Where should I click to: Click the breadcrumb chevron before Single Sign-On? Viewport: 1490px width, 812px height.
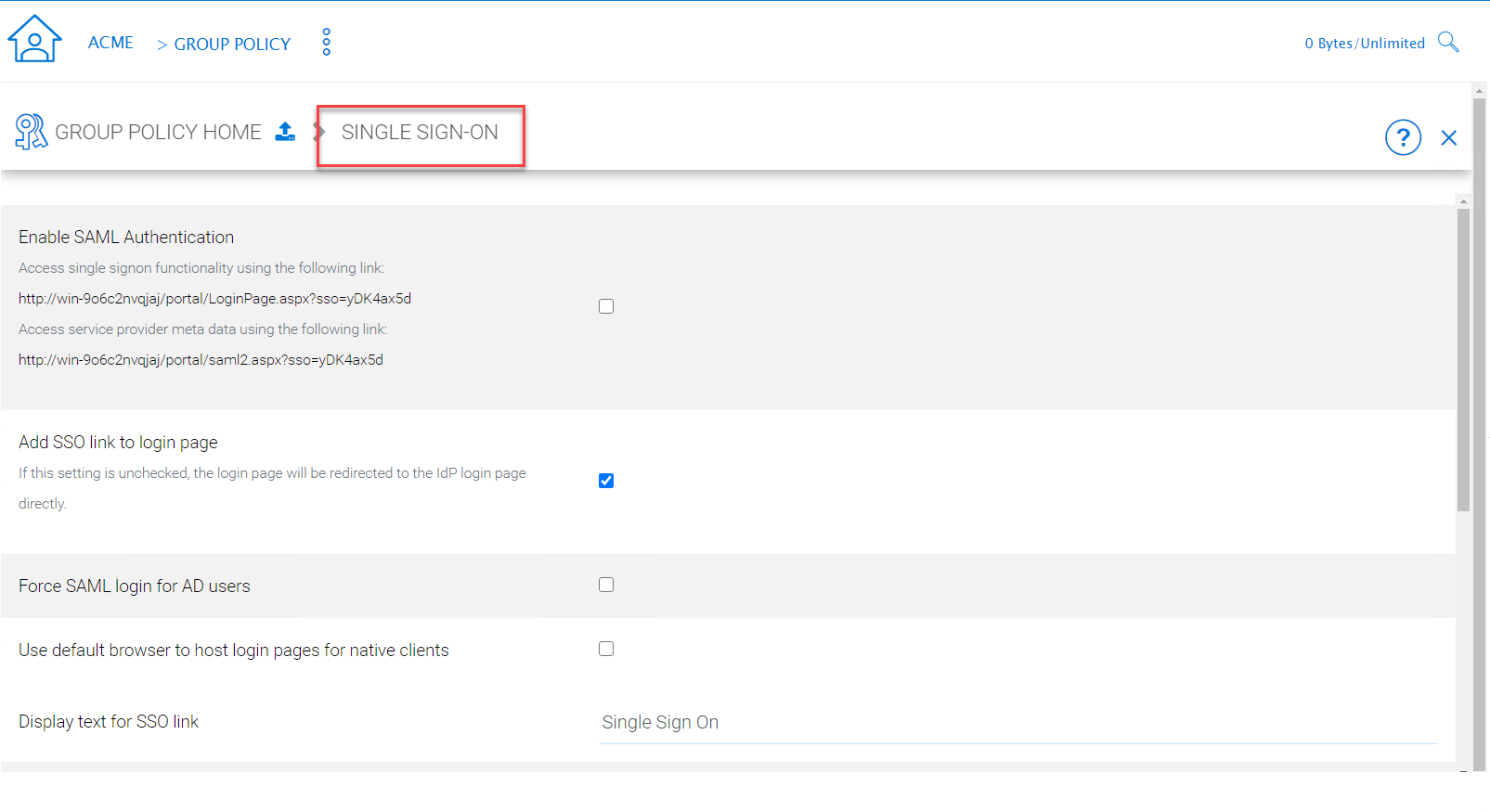318,132
